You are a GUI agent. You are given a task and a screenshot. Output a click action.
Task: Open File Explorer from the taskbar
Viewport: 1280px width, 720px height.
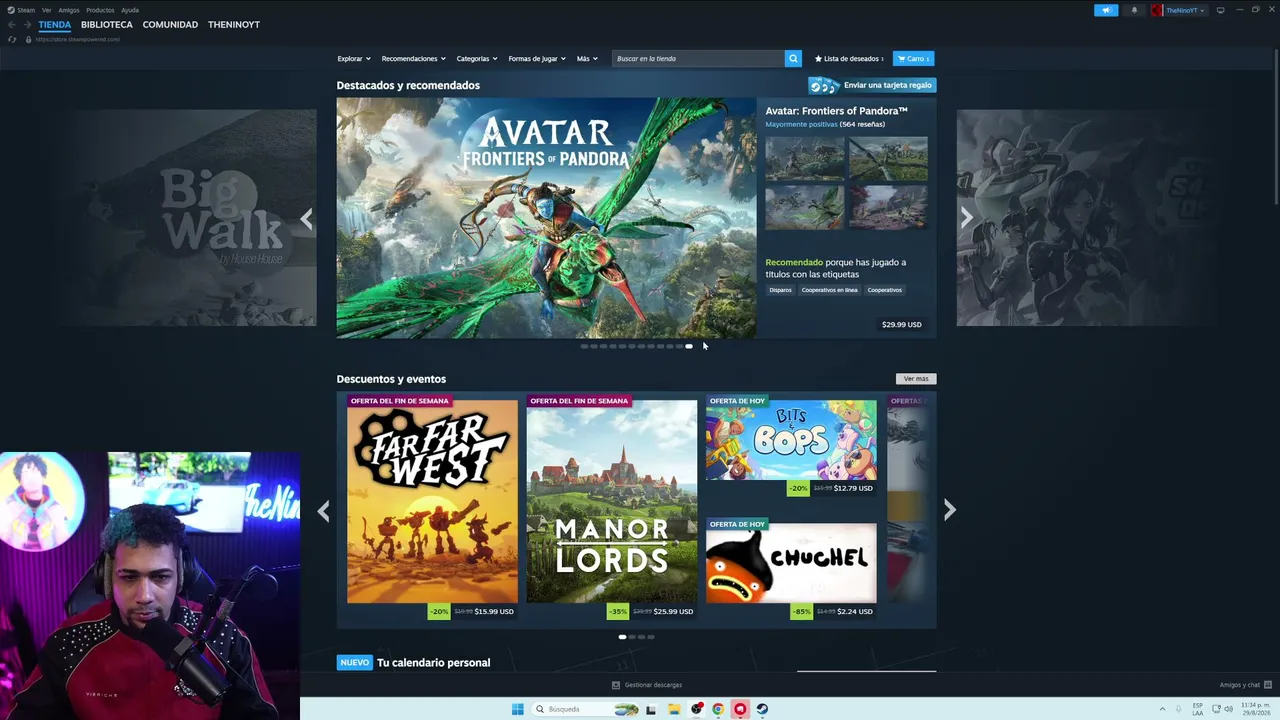pos(674,709)
